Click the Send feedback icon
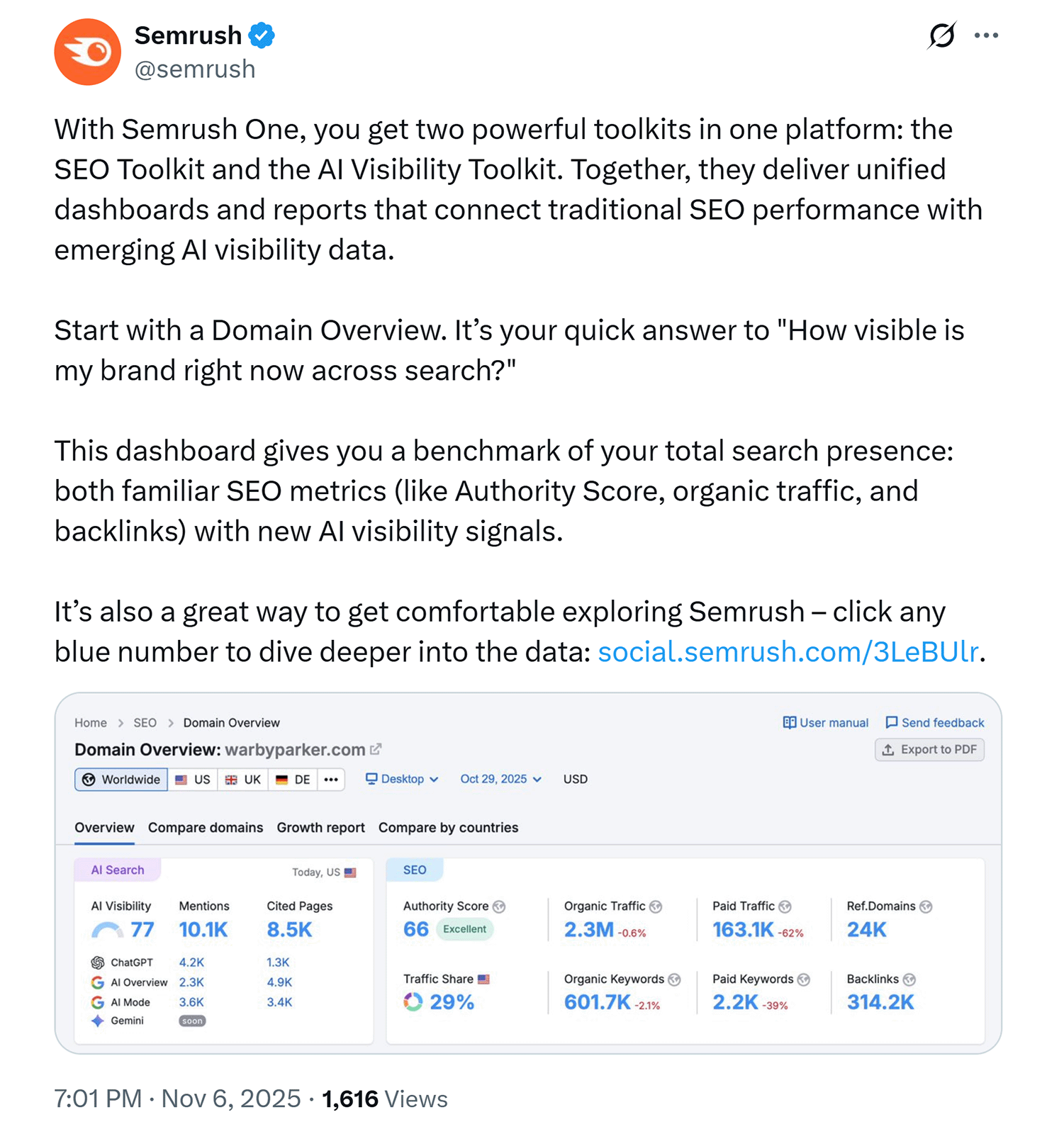The width and height of the screenshot is (1064, 1134). click(x=893, y=722)
